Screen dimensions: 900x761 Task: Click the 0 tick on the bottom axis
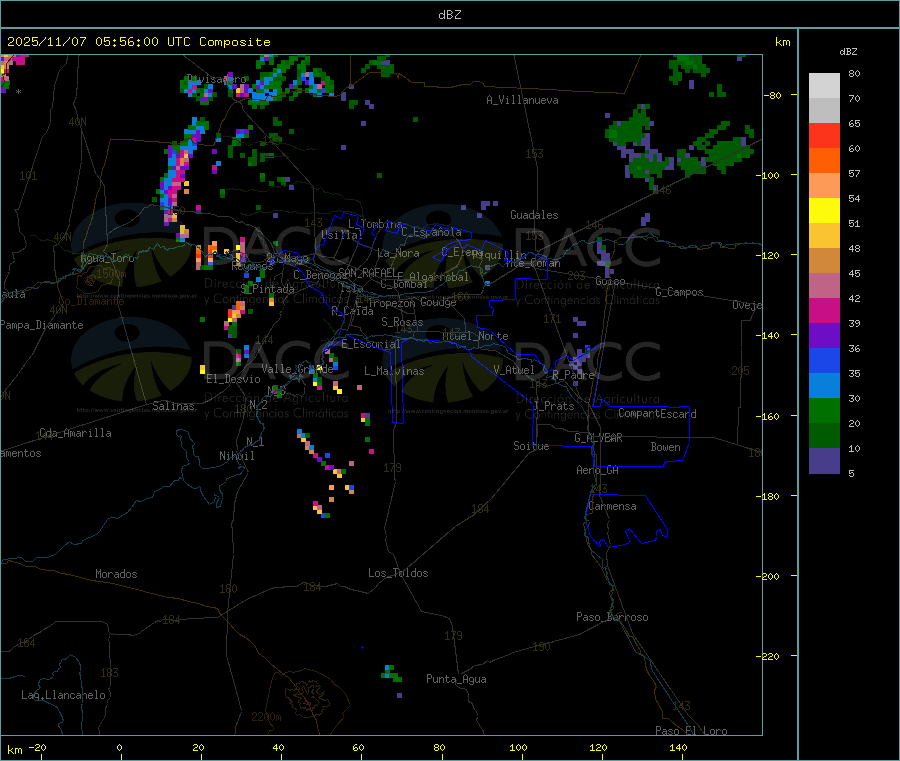pyautogui.click(x=119, y=747)
